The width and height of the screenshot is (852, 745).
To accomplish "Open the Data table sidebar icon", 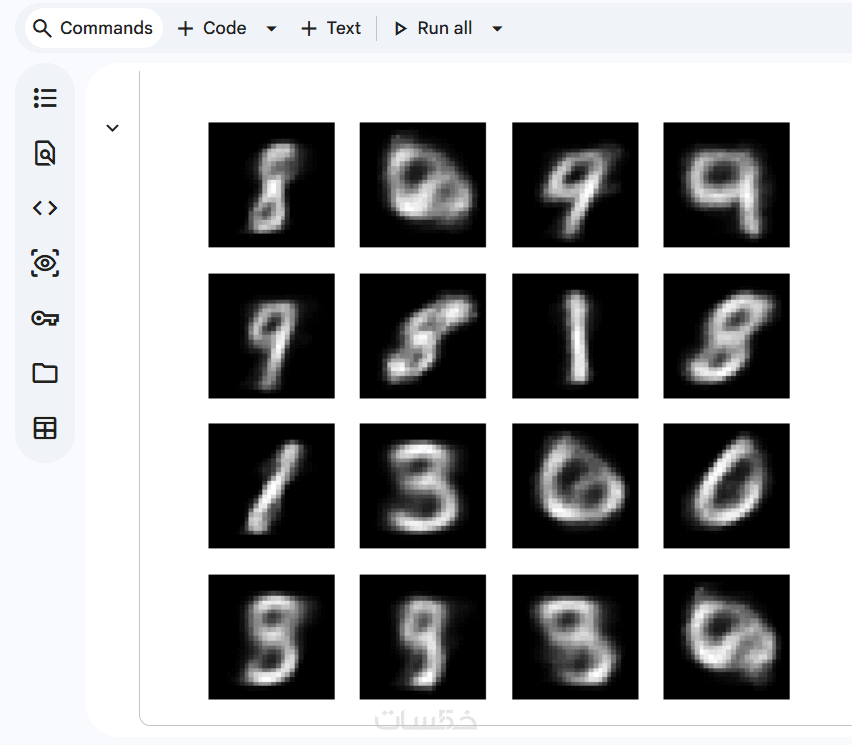I will point(45,428).
